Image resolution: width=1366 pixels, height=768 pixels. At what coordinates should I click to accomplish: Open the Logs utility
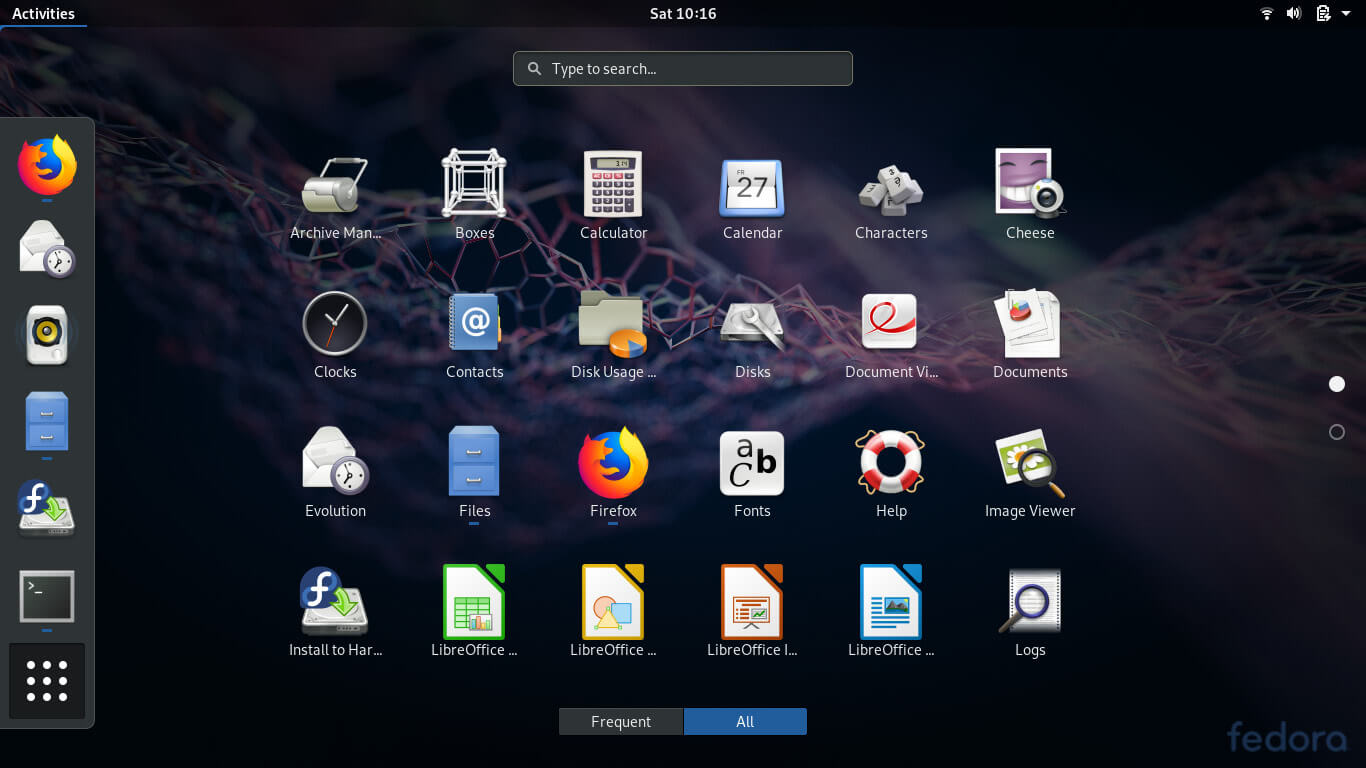tap(1030, 603)
